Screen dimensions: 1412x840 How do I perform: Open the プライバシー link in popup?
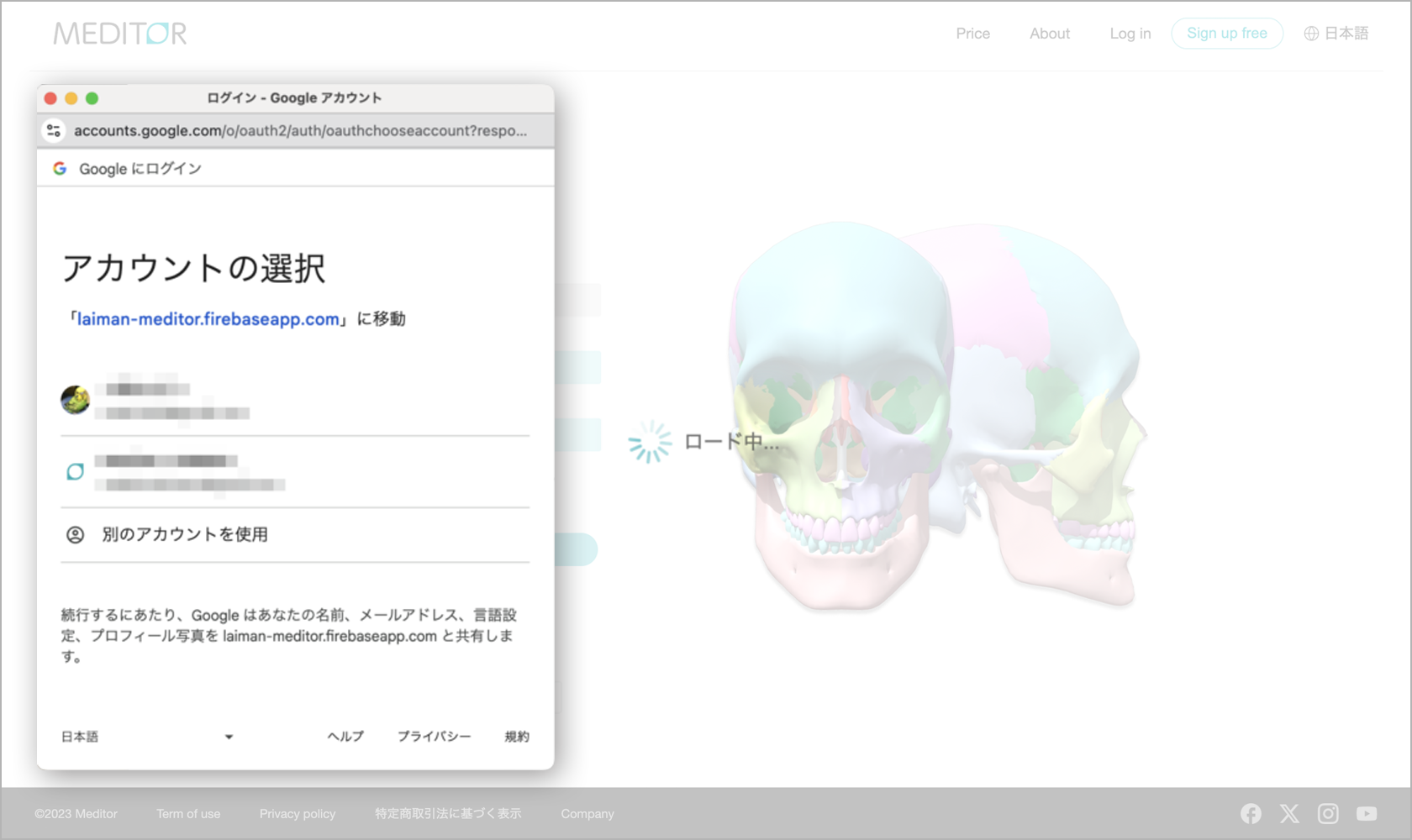tap(434, 737)
